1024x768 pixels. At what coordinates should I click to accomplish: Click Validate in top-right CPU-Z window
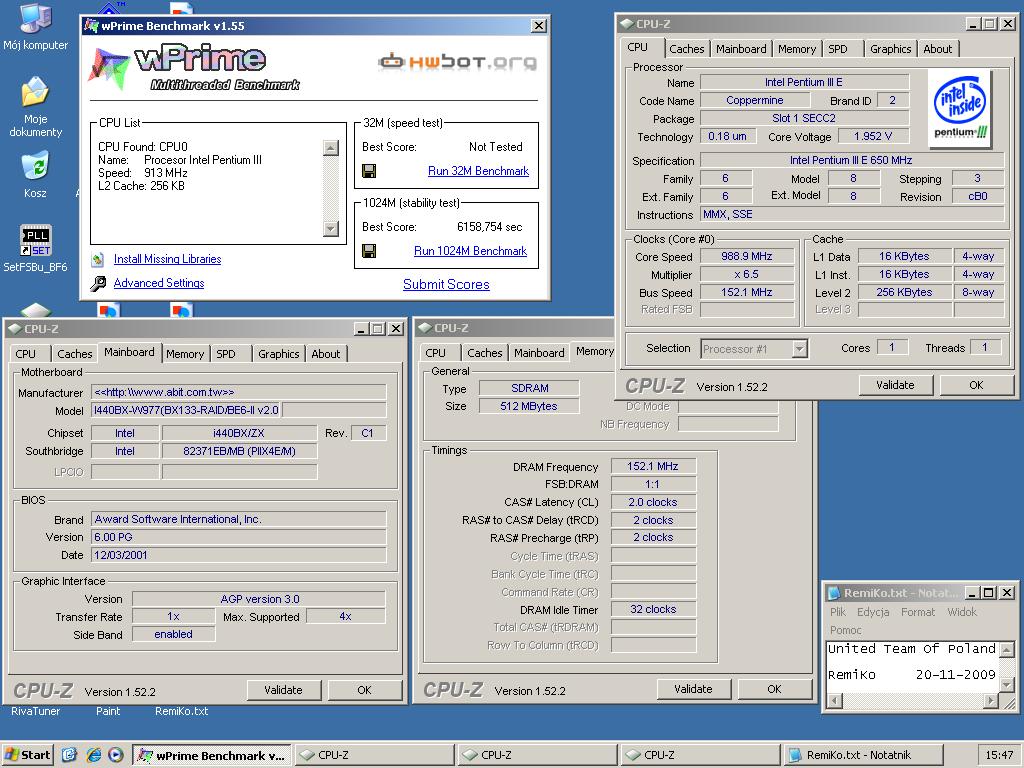(895, 385)
